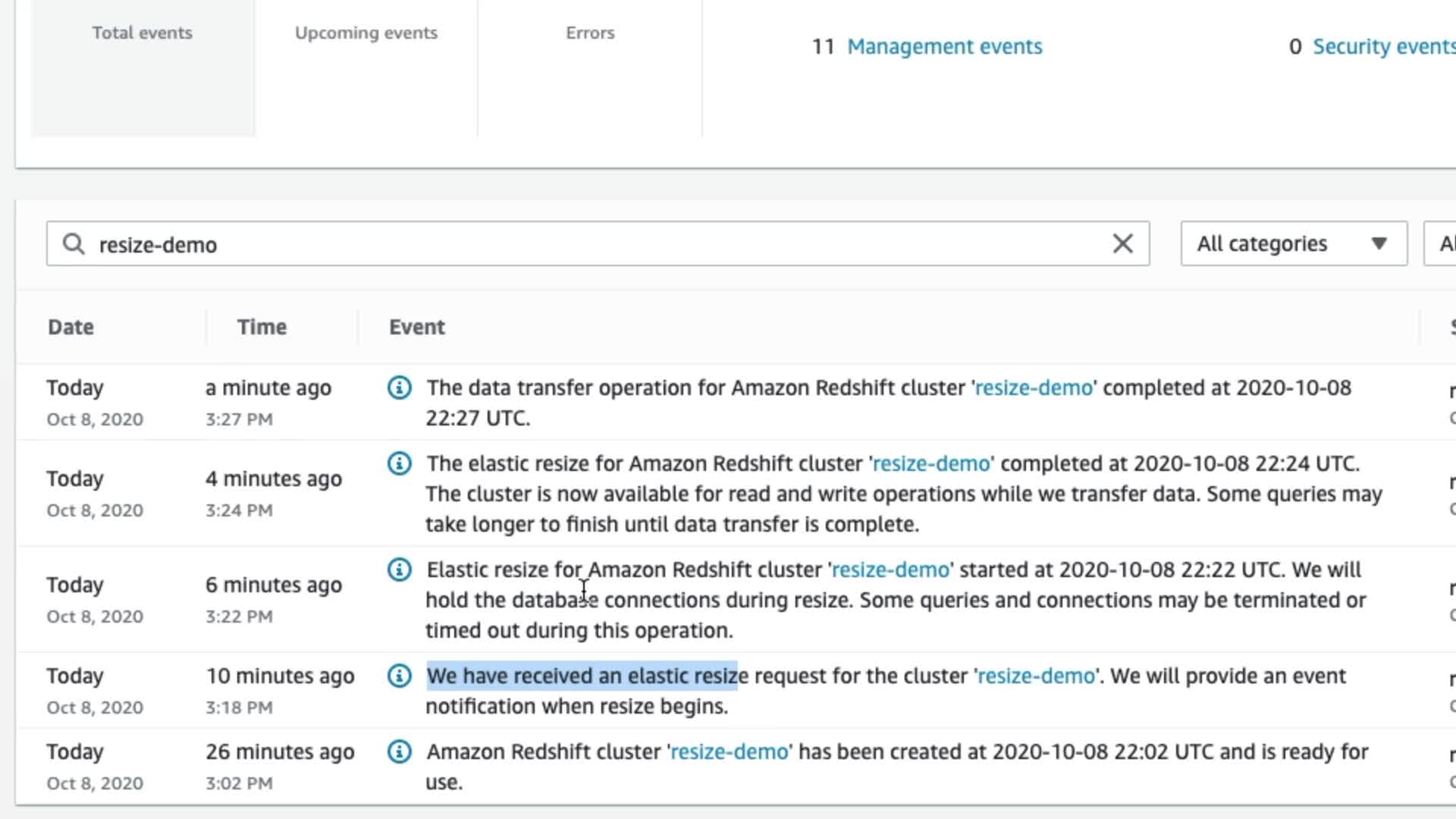Click info icon for resize request received event
Screen dimensions: 1456x819
400,676
